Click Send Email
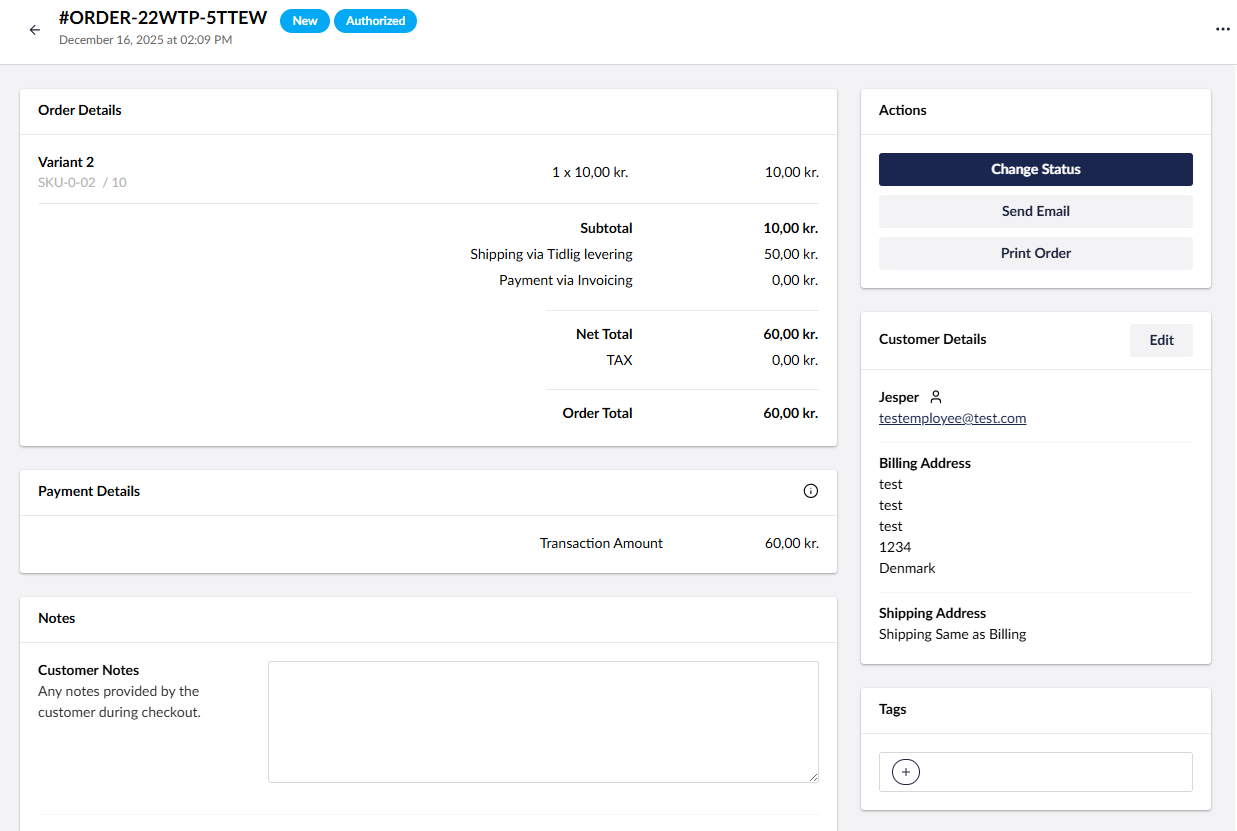The width and height of the screenshot is (1237, 831). click(x=1035, y=211)
